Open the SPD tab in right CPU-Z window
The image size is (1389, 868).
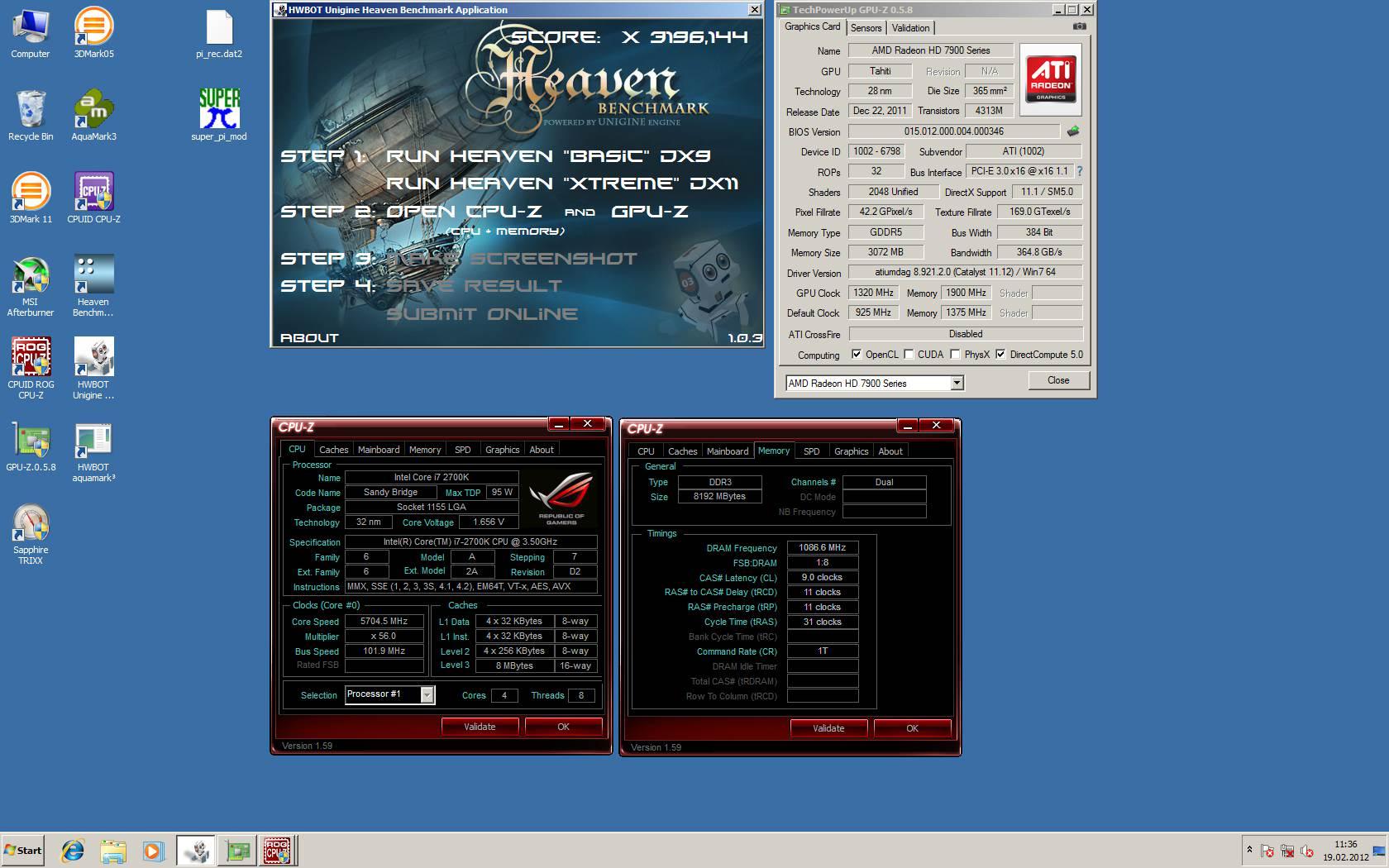812,451
